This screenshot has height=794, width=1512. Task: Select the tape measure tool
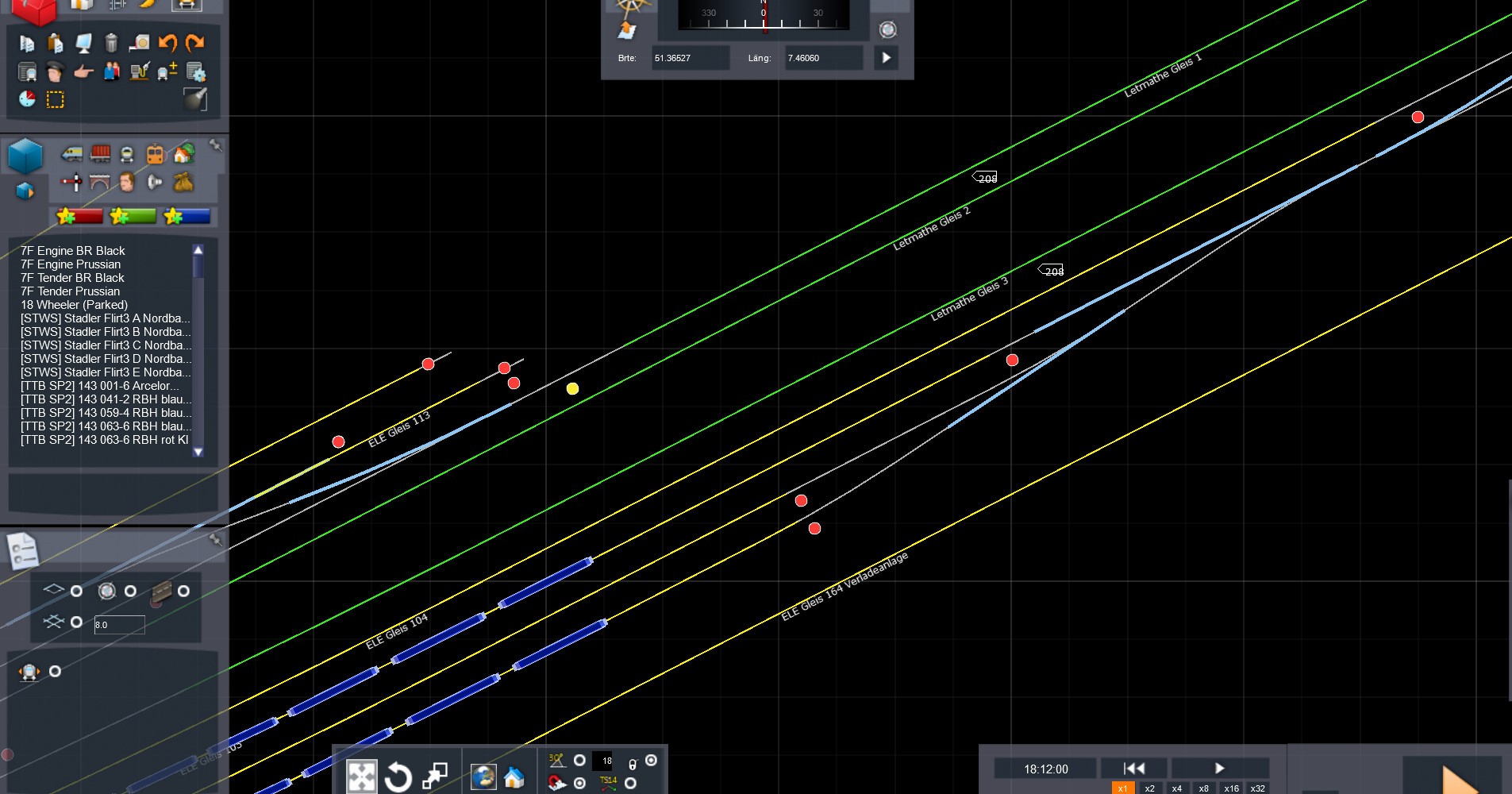coord(140,43)
